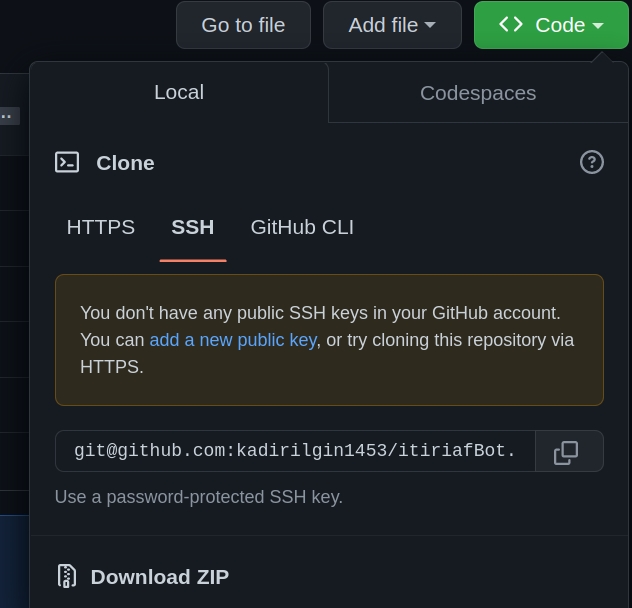The height and width of the screenshot is (608, 632).
Task: Select the Local tab
Action: tap(179, 92)
